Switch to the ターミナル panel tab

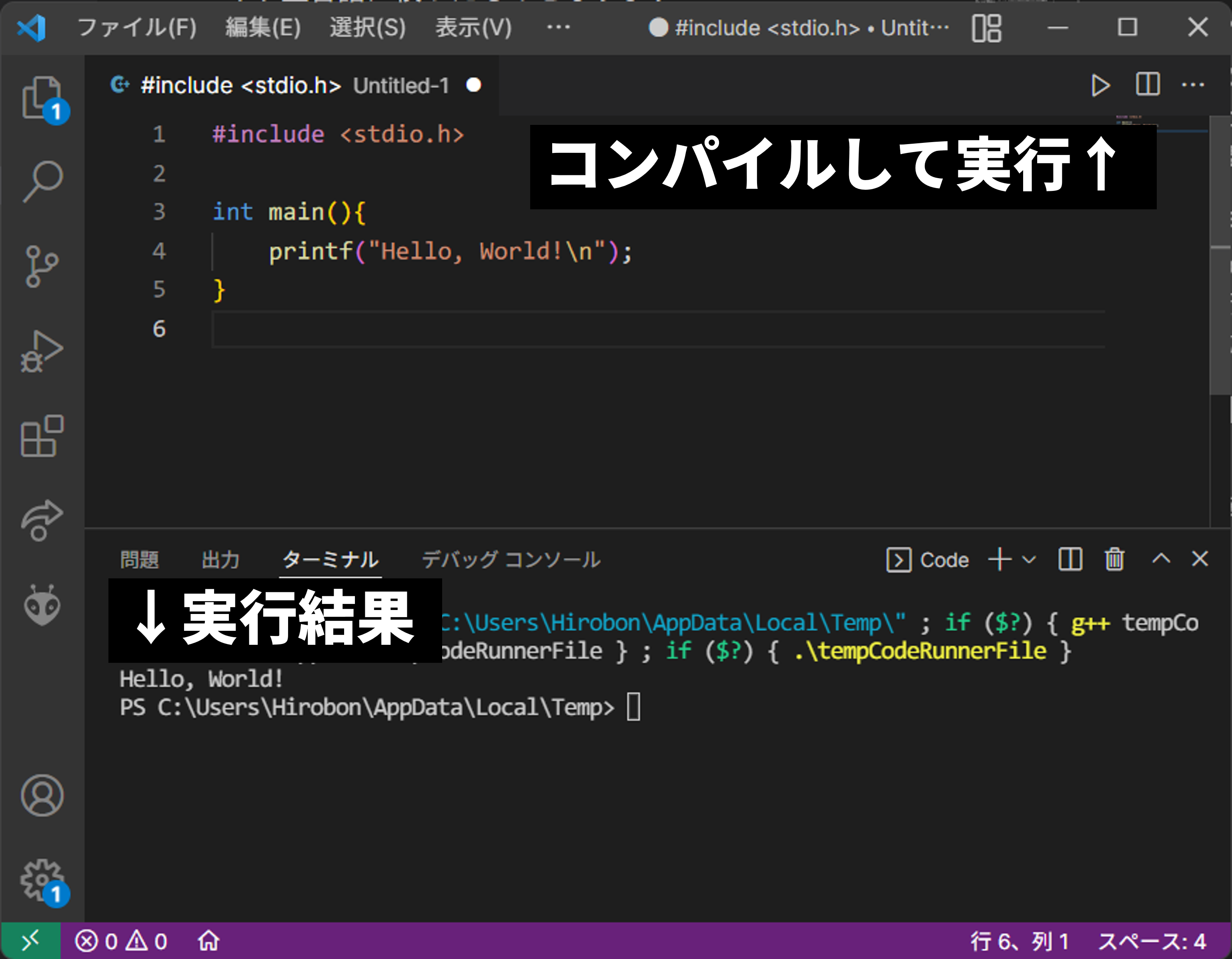tap(330, 560)
